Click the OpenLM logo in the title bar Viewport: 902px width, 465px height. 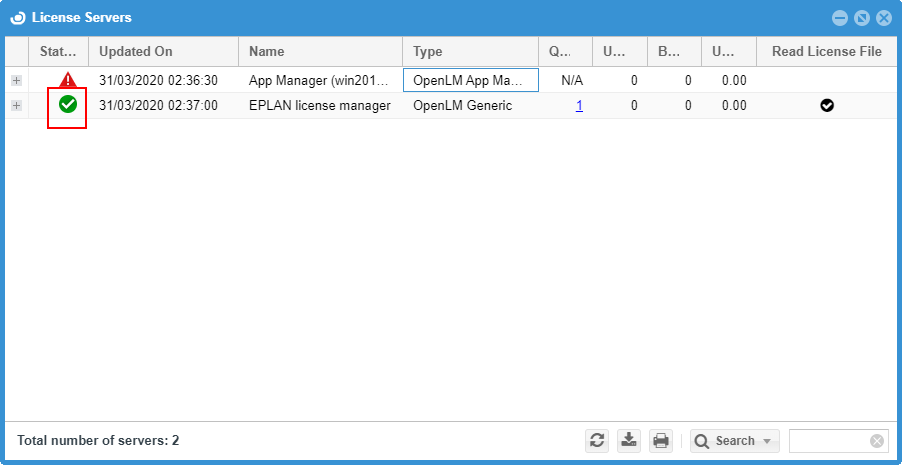pos(17,18)
